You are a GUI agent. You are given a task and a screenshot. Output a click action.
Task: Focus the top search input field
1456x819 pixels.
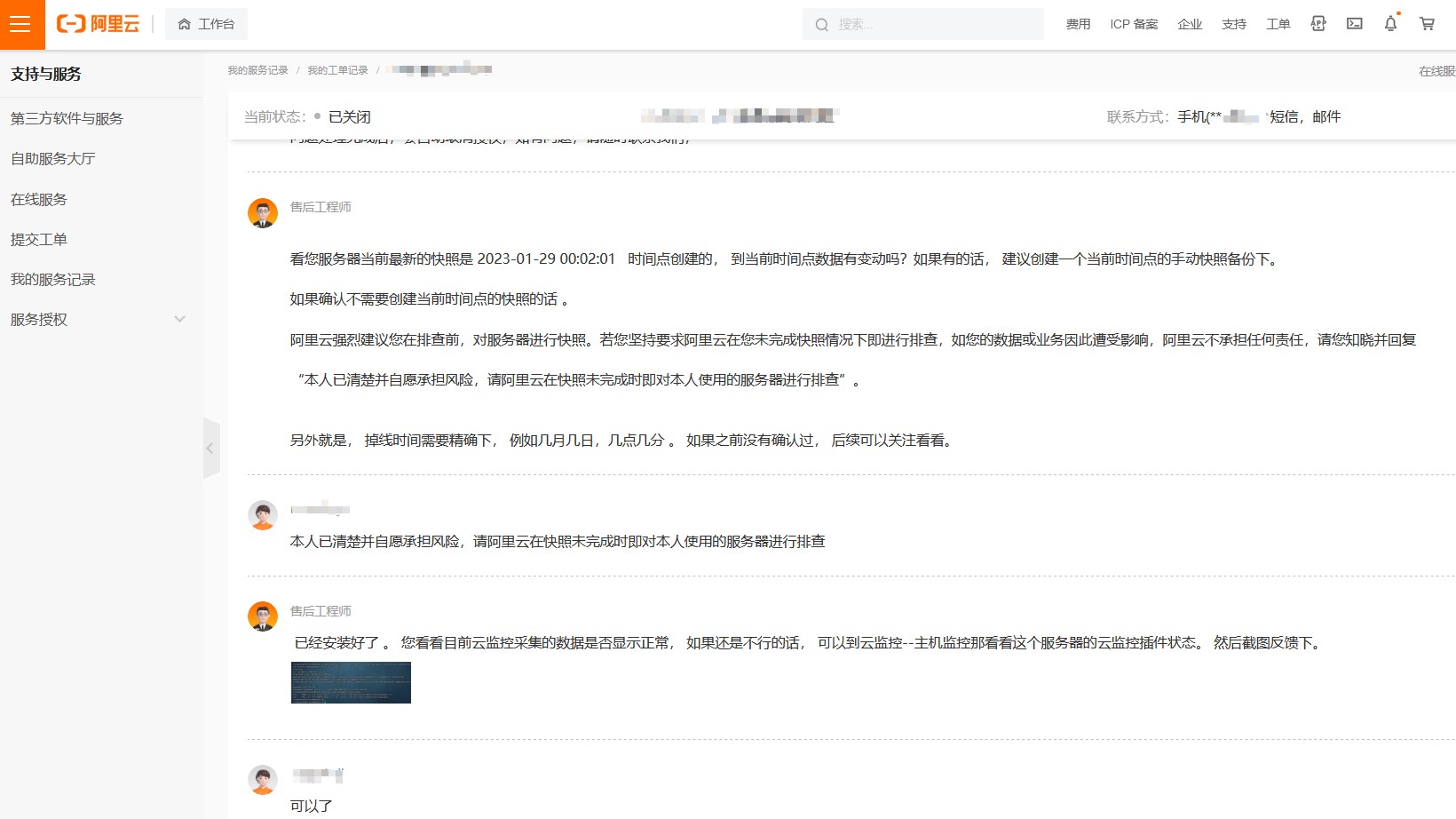tap(923, 25)
